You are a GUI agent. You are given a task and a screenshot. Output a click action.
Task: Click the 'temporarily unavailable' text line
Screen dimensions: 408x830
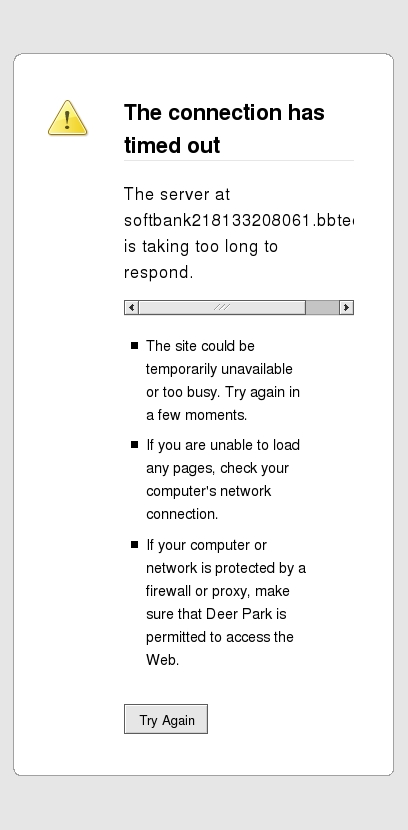[x=219, y=369]
